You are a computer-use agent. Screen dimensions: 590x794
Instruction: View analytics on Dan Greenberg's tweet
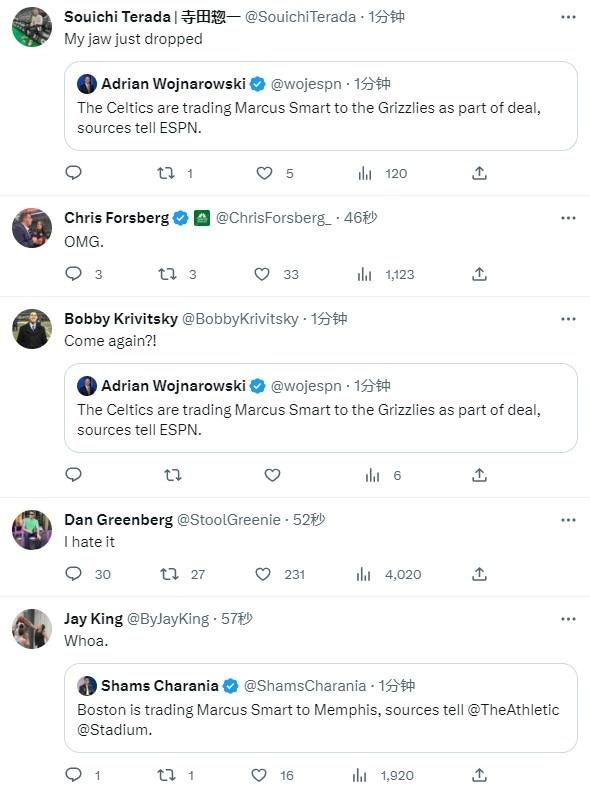tap(364, 574)
